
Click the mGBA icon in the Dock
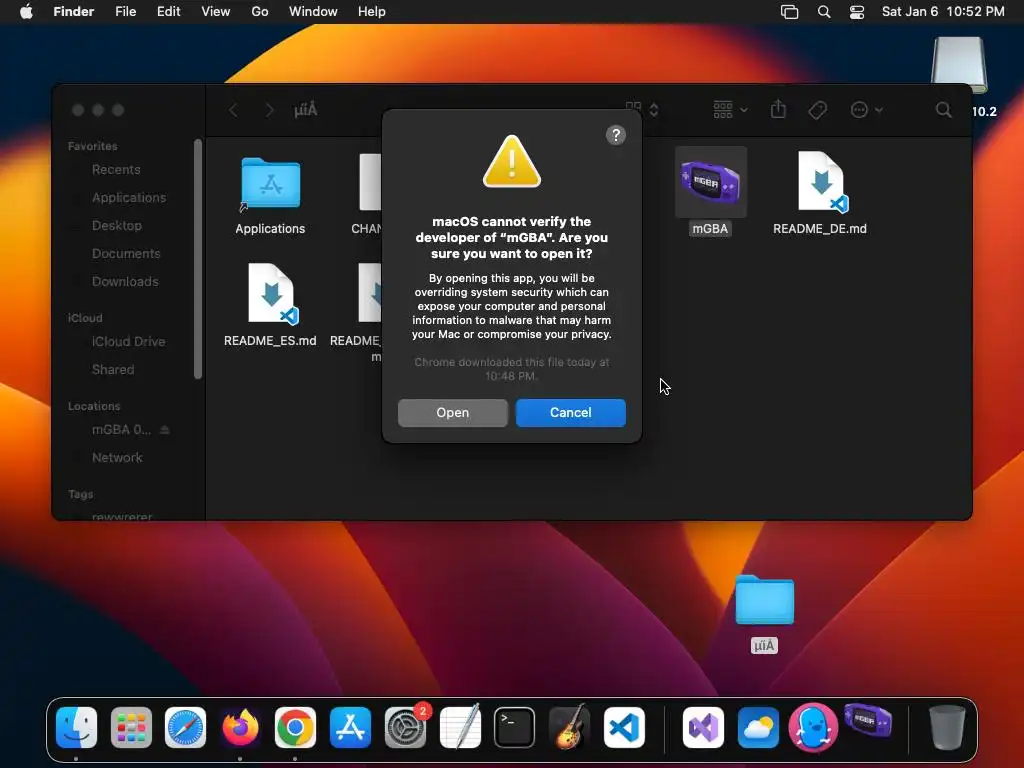[x=868, y=721]
